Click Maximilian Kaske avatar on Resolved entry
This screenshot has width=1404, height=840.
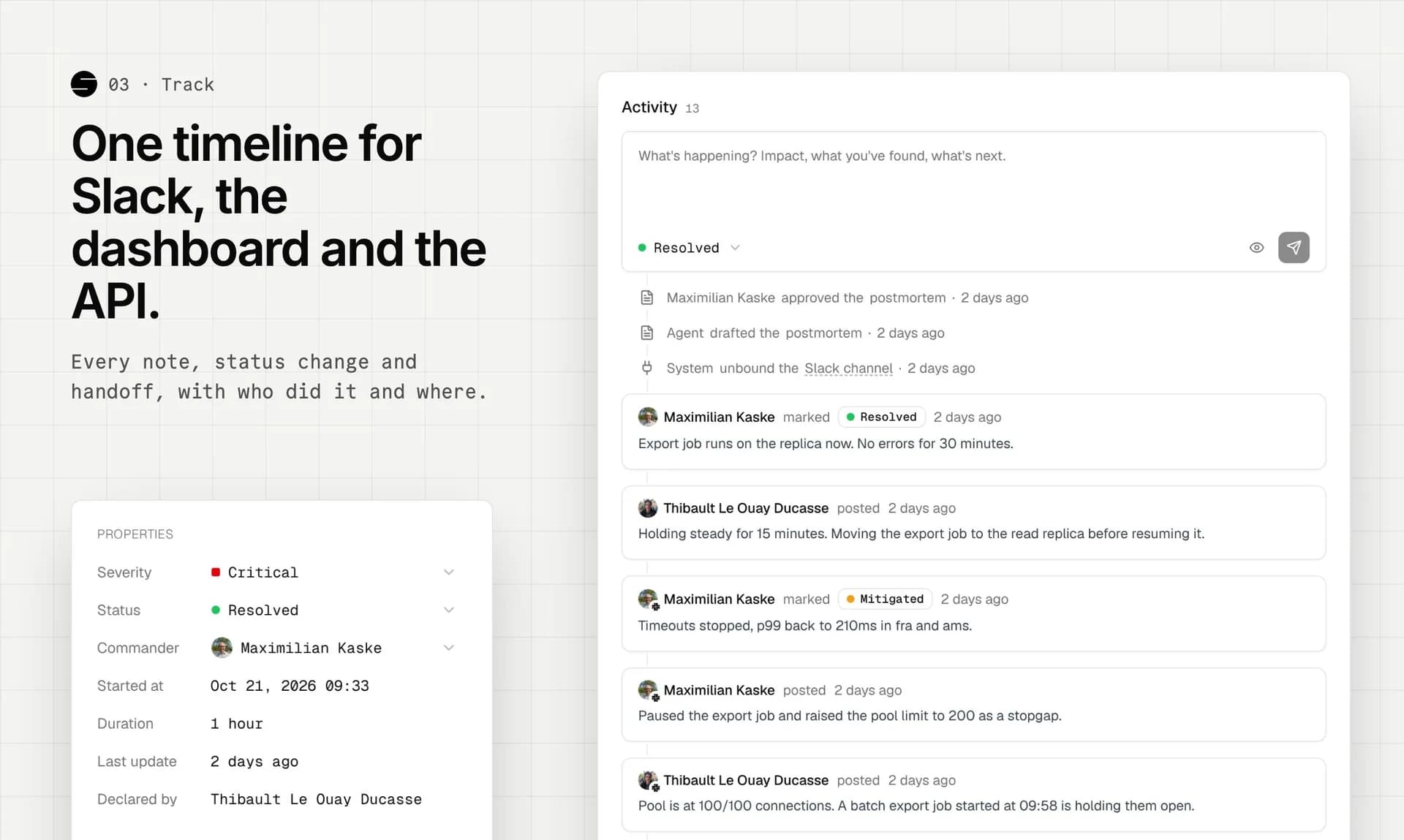(x=648, y=417)
